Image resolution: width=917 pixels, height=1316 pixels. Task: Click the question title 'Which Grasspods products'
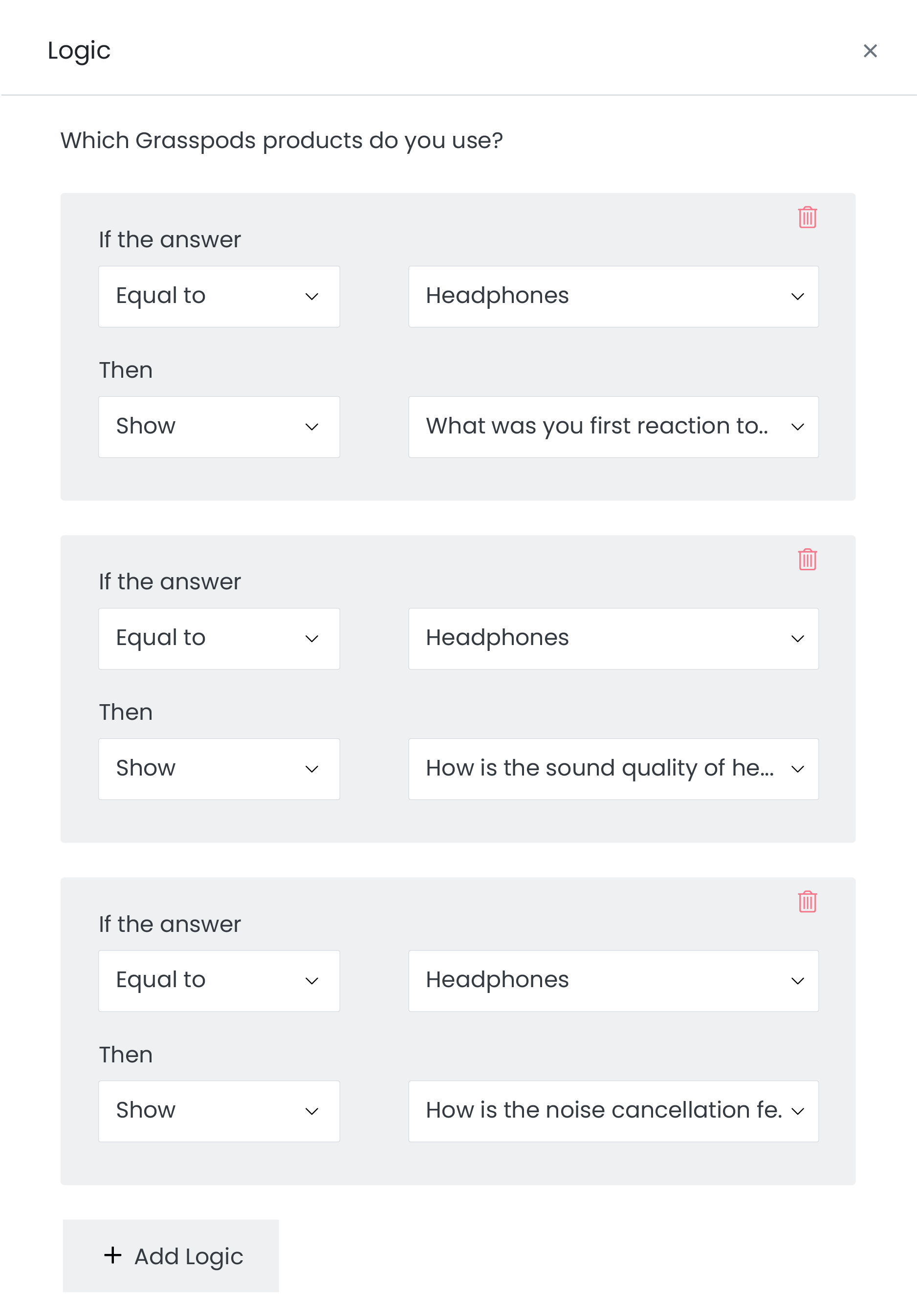click(x=282, y=140)
